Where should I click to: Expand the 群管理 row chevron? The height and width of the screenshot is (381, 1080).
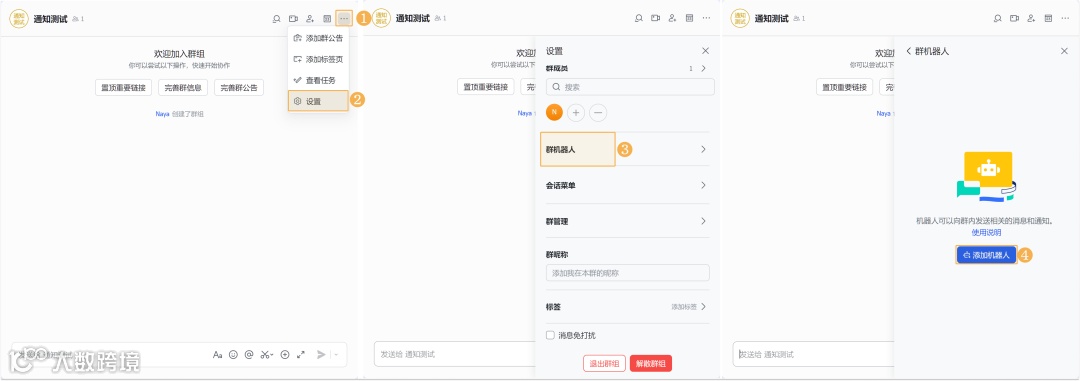click(703, 221)
